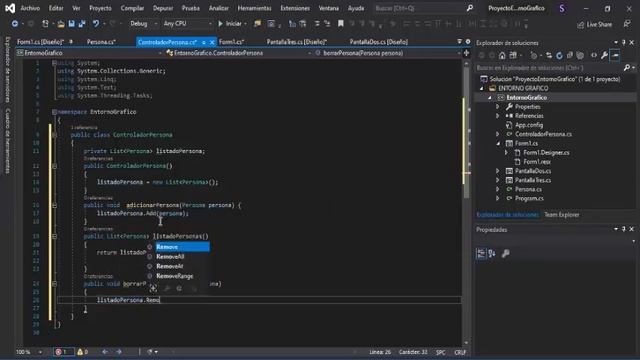This screenshot has width=640, height=360.
Task: Switch to the Team Explorer tab
Action: pos(562,215)
